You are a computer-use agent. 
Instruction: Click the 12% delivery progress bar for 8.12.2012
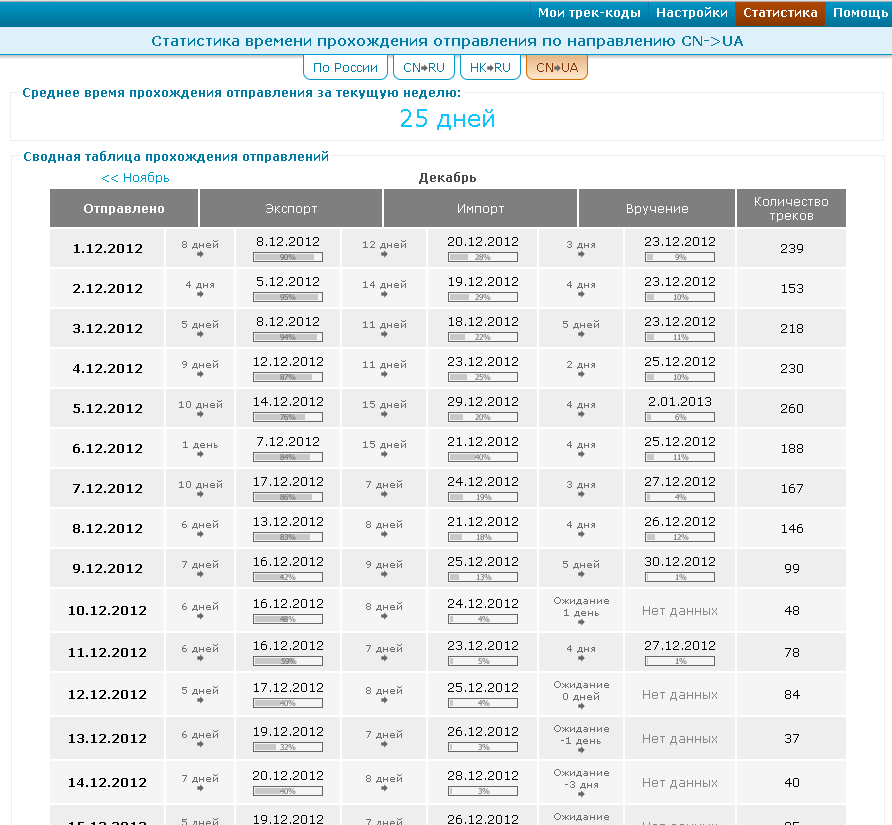pos(680,537)
